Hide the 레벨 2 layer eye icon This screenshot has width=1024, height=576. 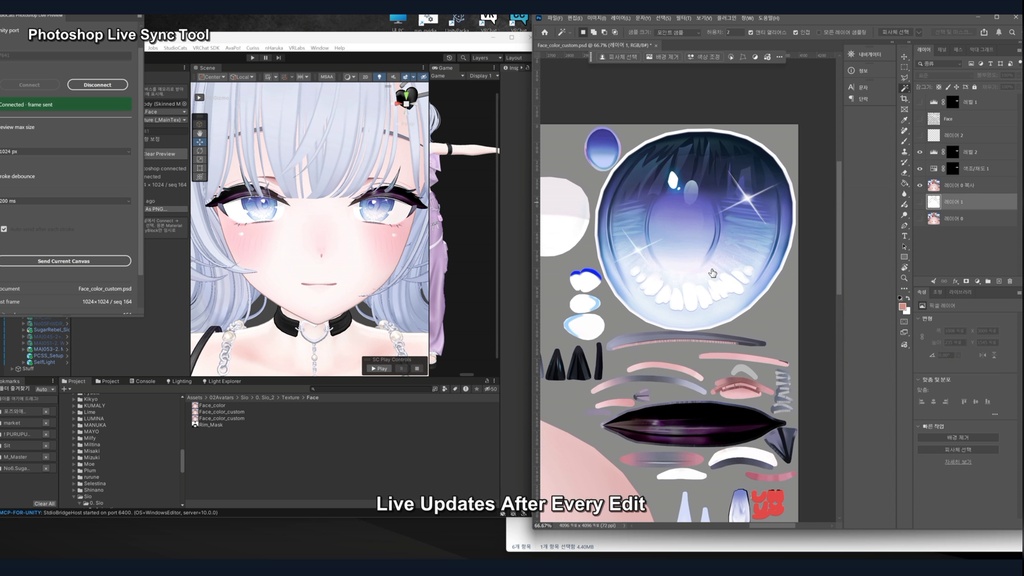pos(920,152)
